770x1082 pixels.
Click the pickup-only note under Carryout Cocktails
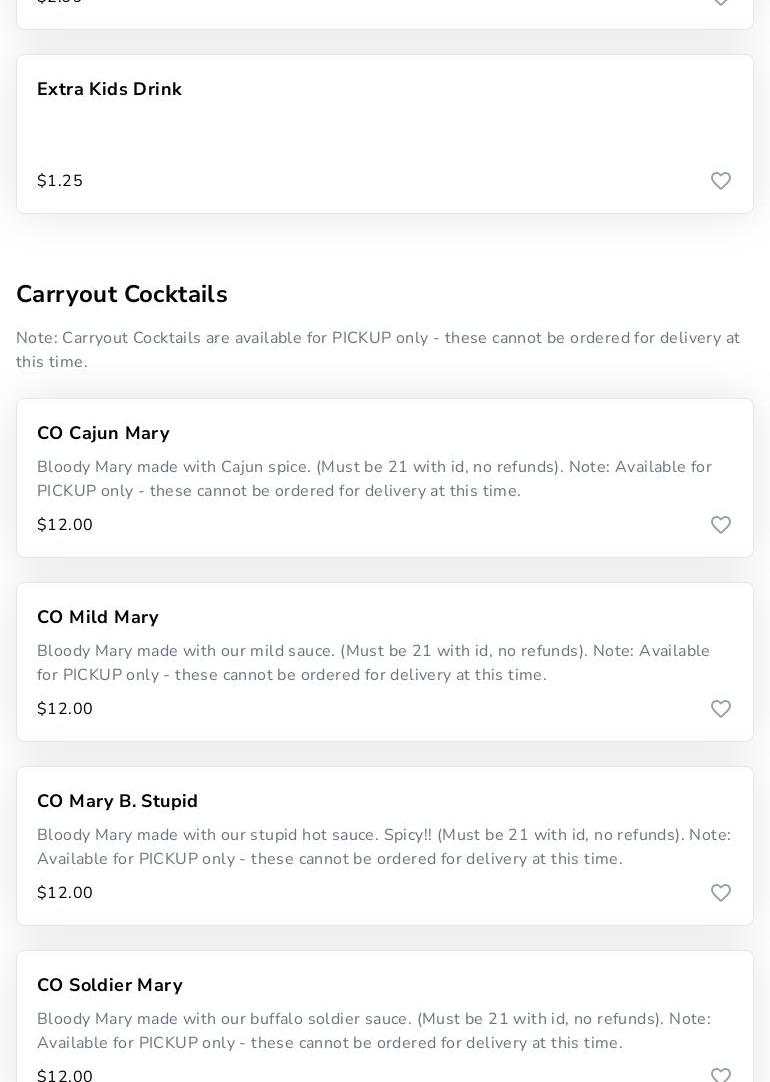[378, 350]
